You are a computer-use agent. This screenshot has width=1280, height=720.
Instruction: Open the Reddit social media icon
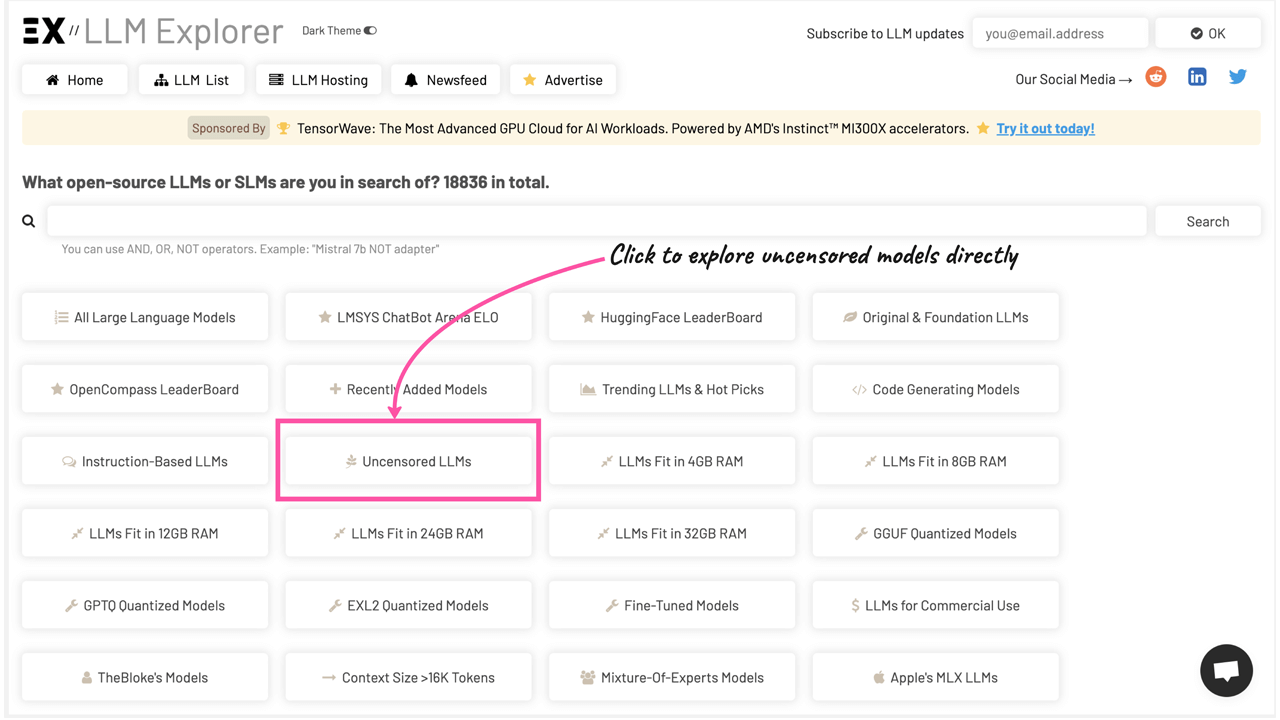pyautogui.click(x=1156, y=78)
